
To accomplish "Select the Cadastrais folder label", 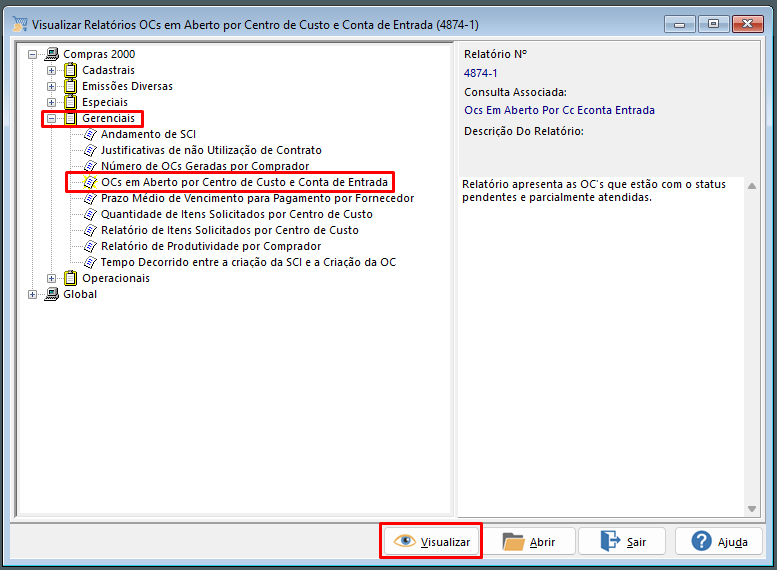I will (x=108, y=70).
